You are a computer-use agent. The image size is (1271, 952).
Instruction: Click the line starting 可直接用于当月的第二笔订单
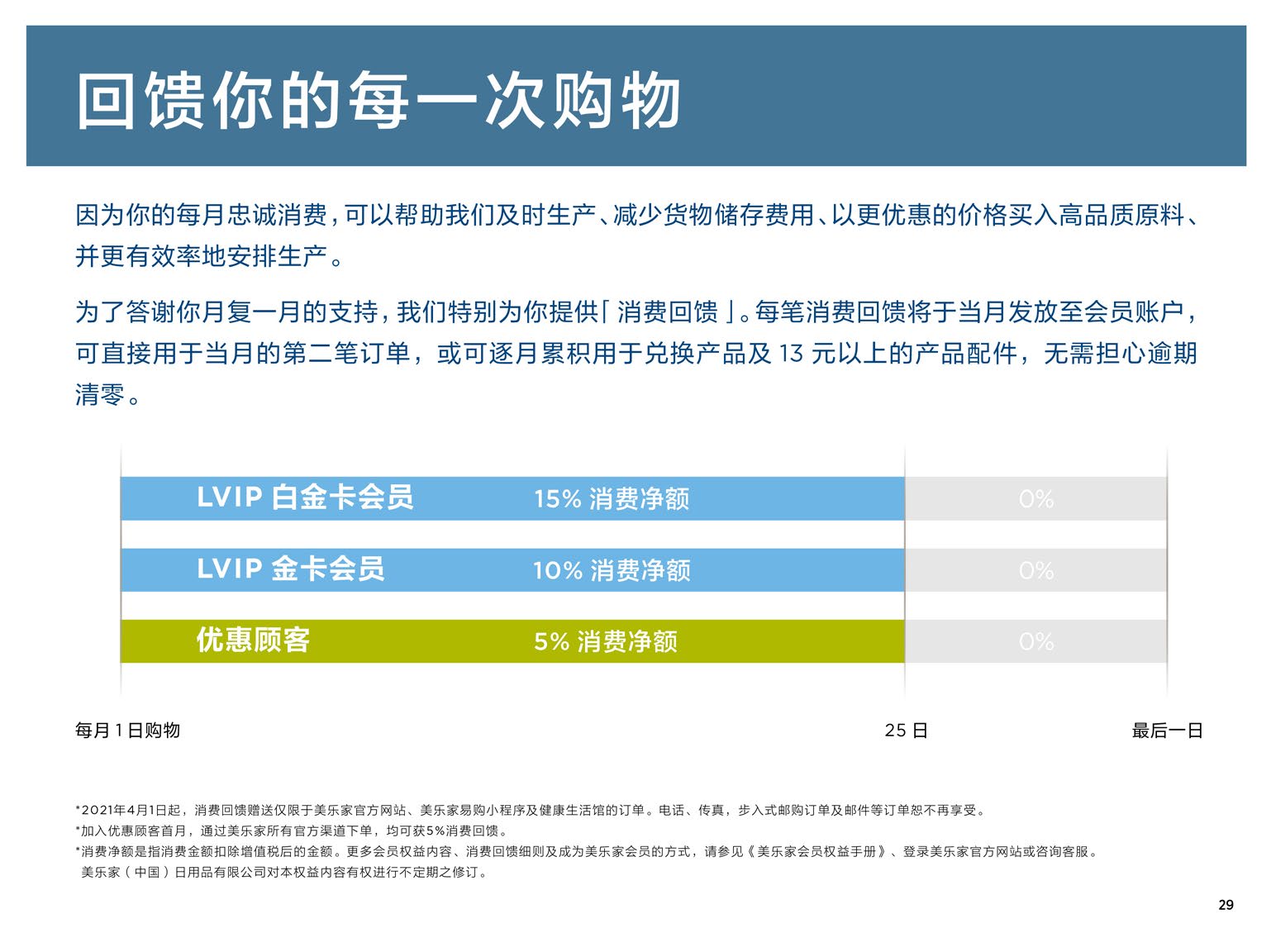[x=636, y=354]
